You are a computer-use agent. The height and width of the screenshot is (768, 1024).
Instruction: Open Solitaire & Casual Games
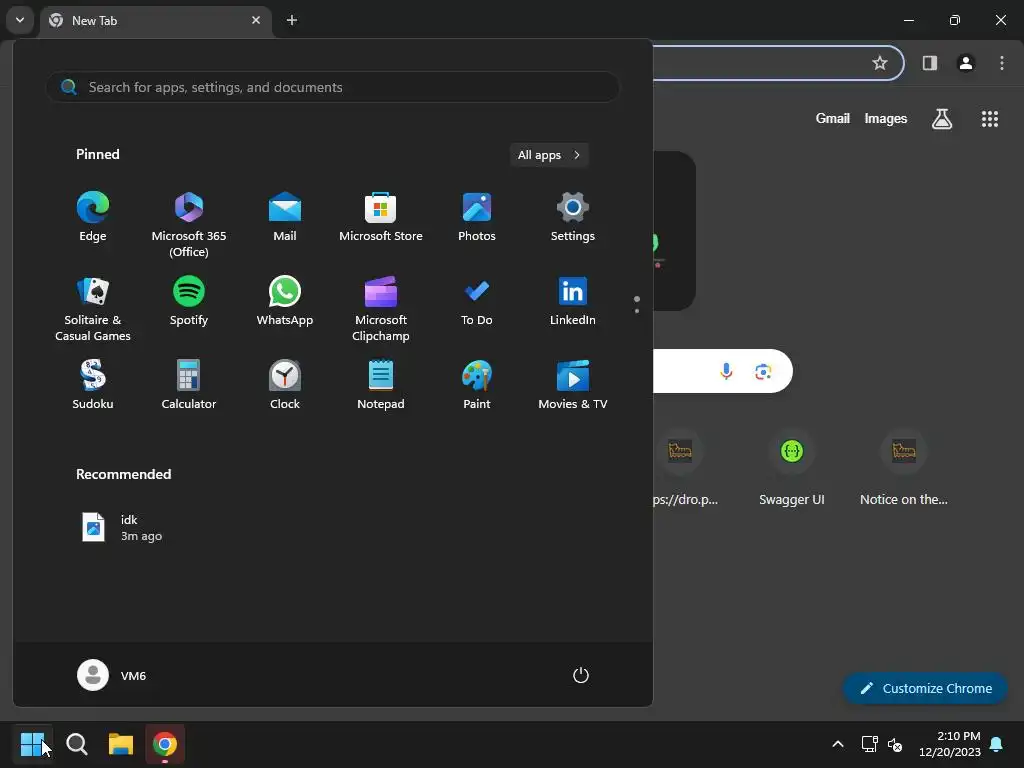(x=93, y=309)
